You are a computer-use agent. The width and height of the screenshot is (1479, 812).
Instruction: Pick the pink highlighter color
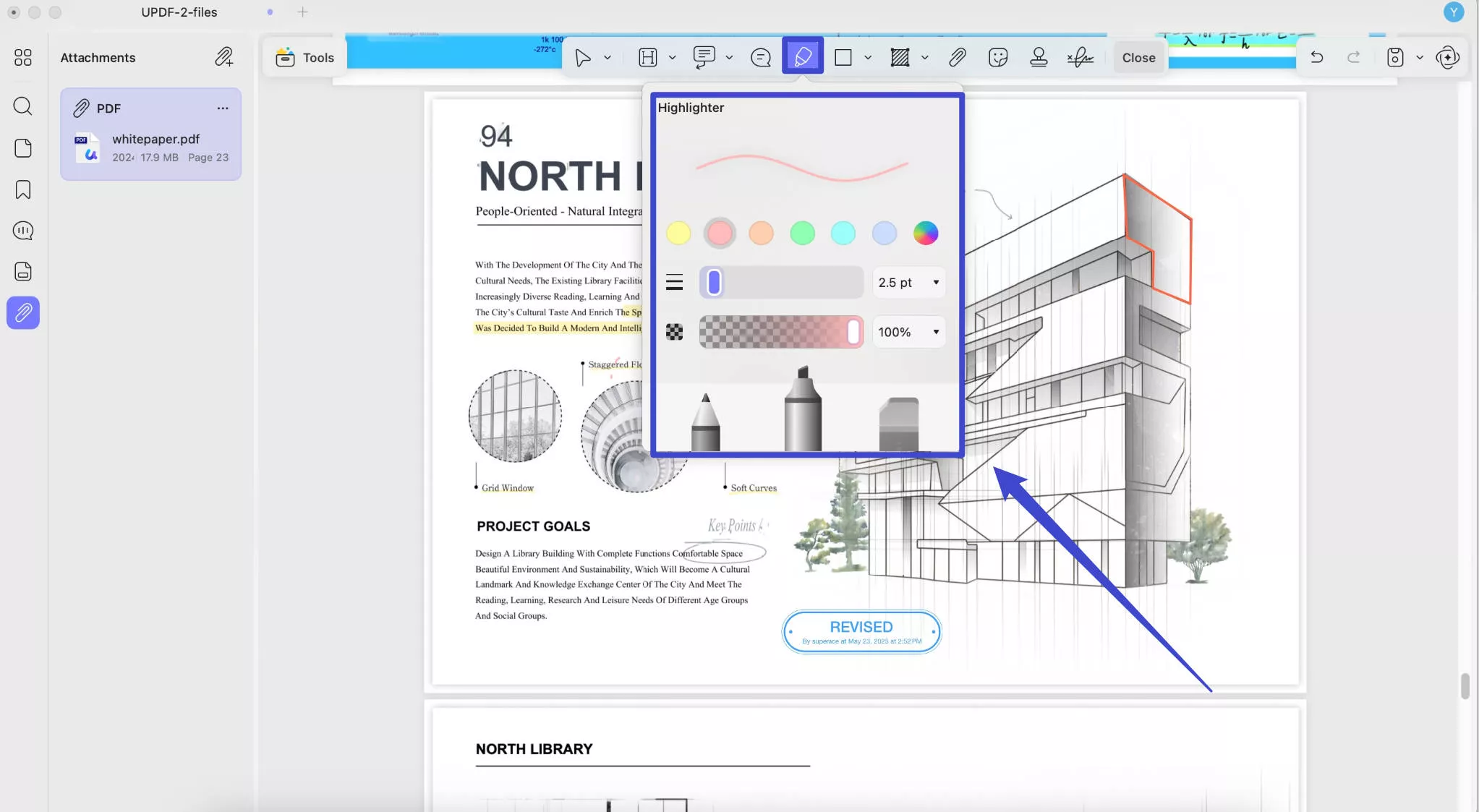[x=720, y=233]
